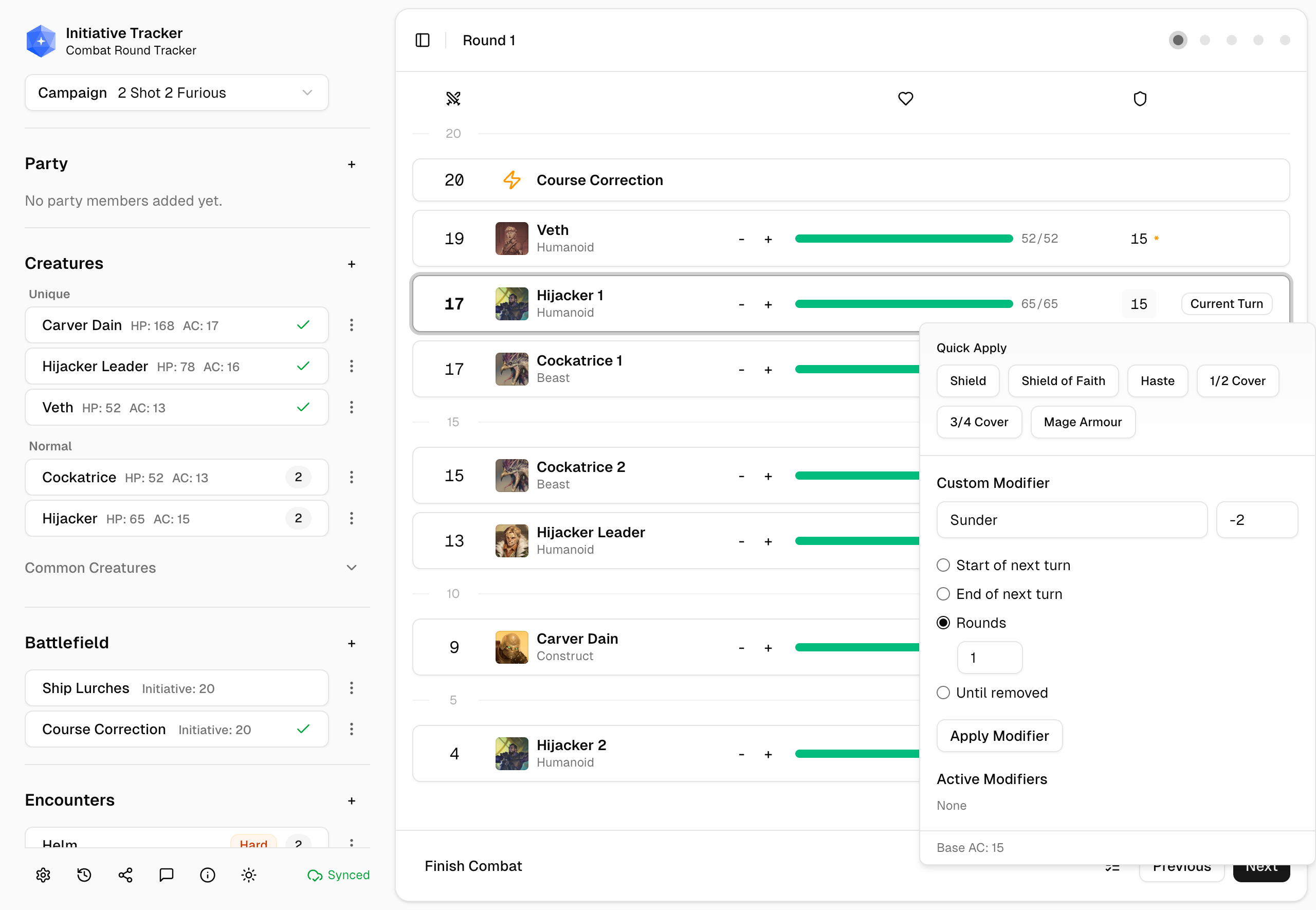
Task: Add a new creature with plus icon
Action: pos(352,264)
